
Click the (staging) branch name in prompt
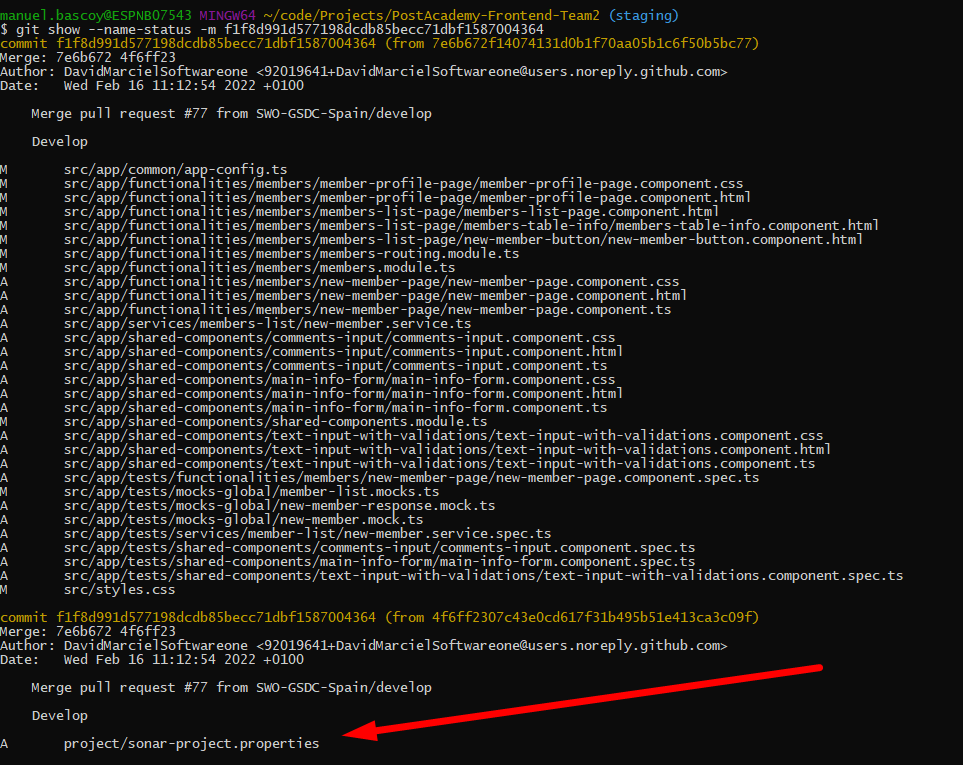pos(643,15)
